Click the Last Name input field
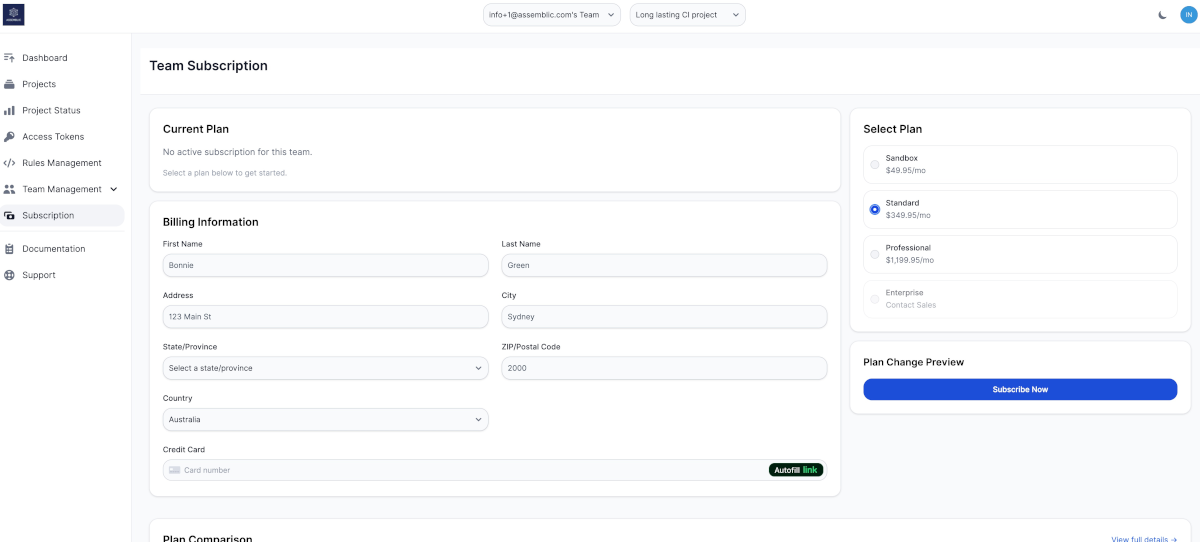Image resolution: width=1200 pixels, height=542 pixels. click(664, 265)
